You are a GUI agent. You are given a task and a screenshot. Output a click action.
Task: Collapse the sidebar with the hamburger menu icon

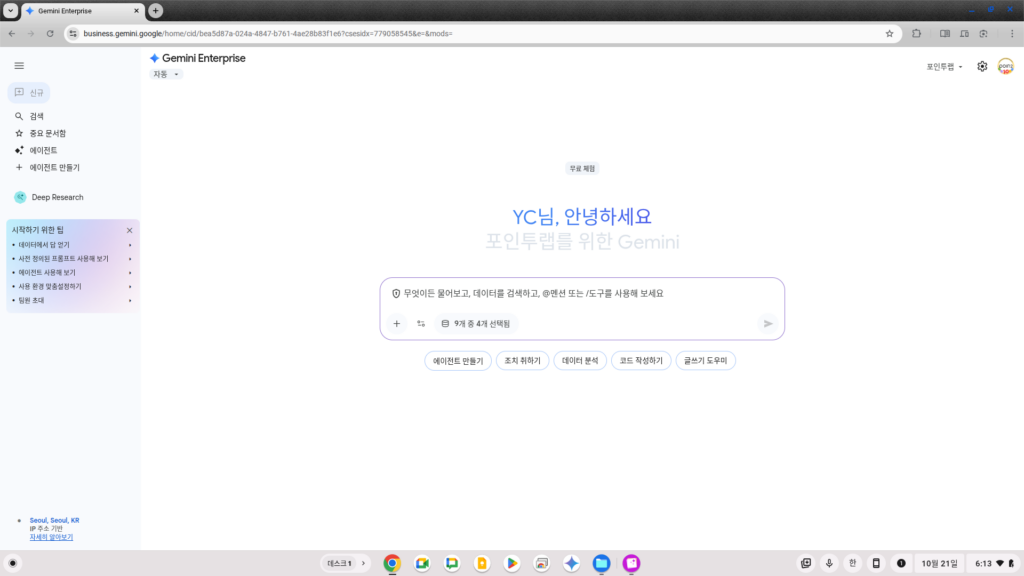coord(19,65)
